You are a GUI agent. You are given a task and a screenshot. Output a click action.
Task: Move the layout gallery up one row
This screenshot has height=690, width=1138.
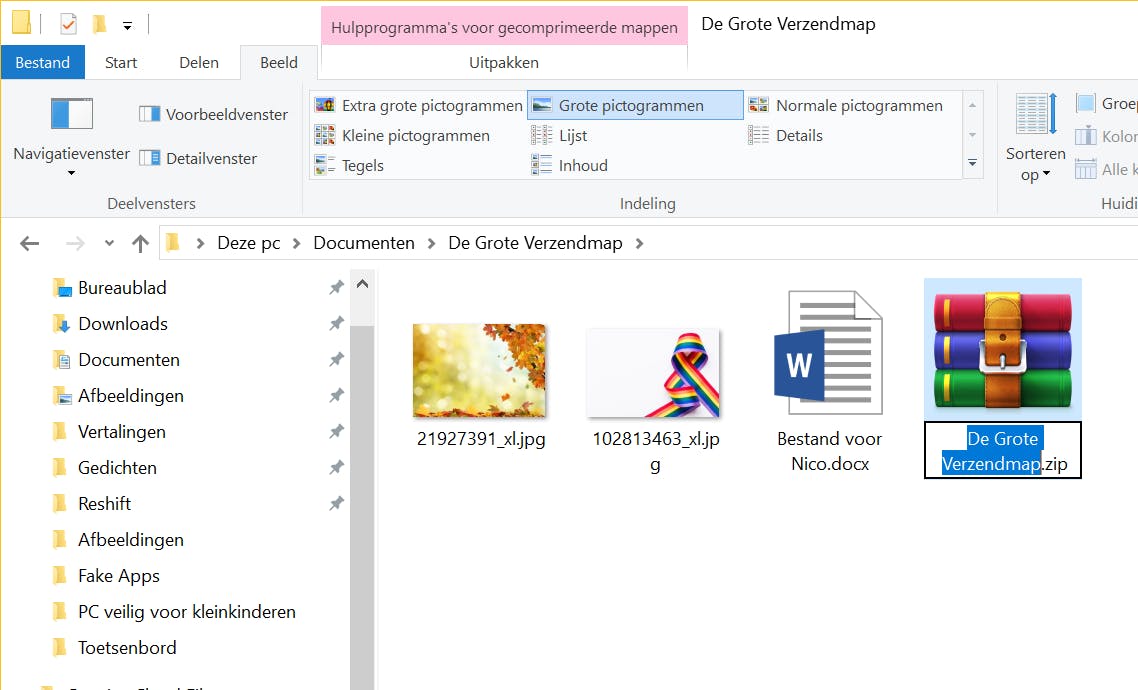click(x=973, y=106)
